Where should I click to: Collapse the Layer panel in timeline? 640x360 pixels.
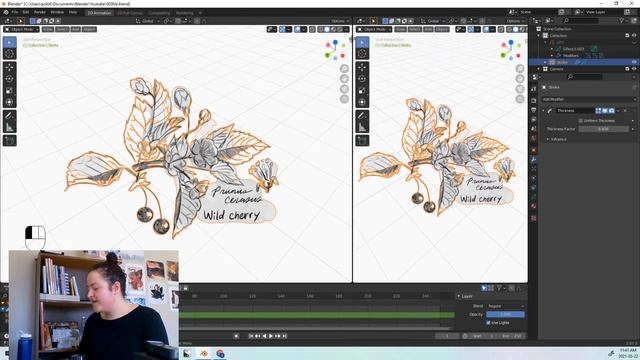pyautogui.click(x=459, y=296)
